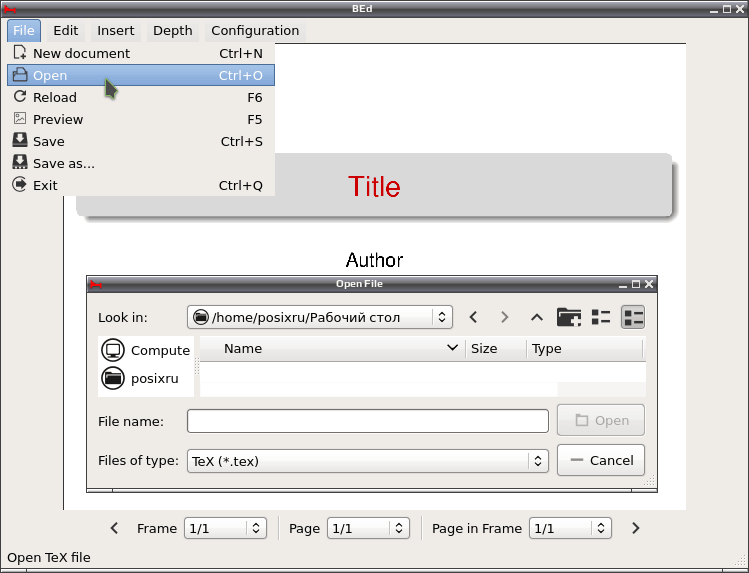Go to parent directory in dialog
The height and width of the screenshot is (573, 749).
536,317
